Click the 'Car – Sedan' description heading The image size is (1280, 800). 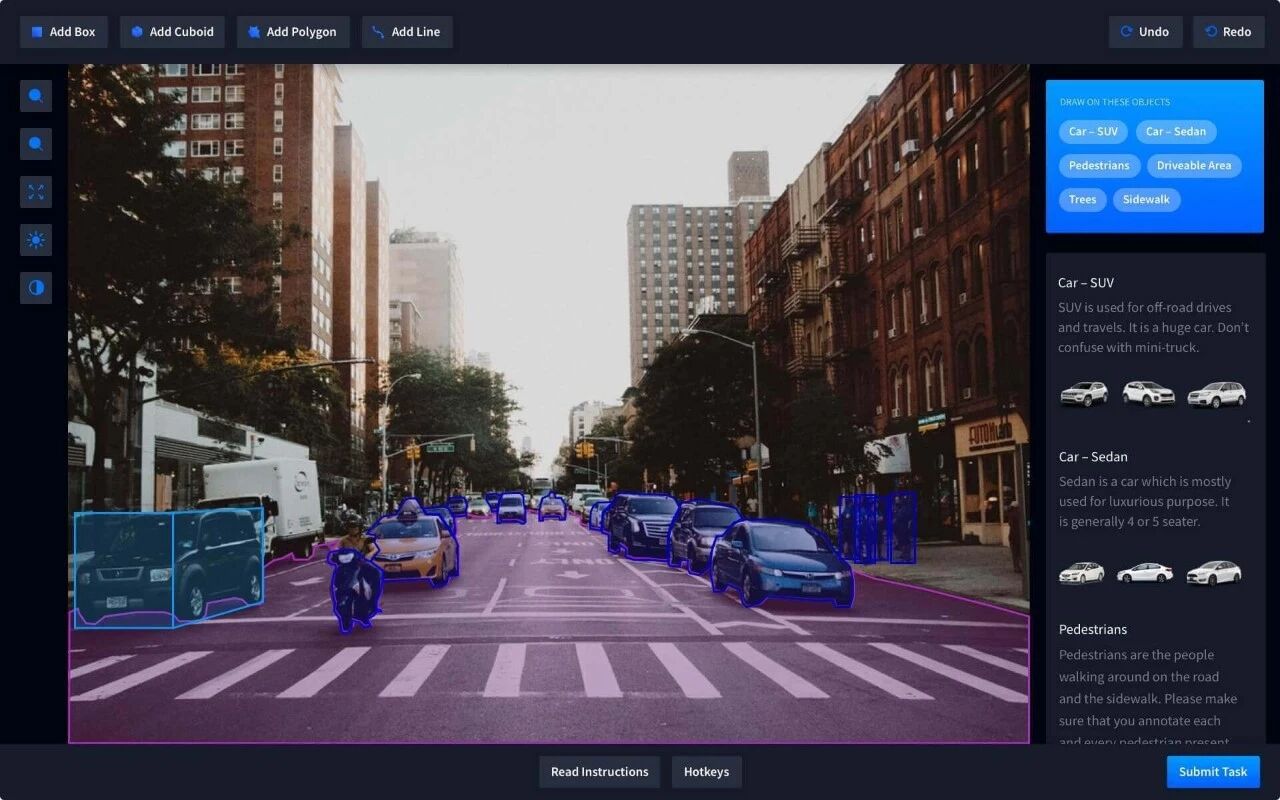click(1093, 457)
